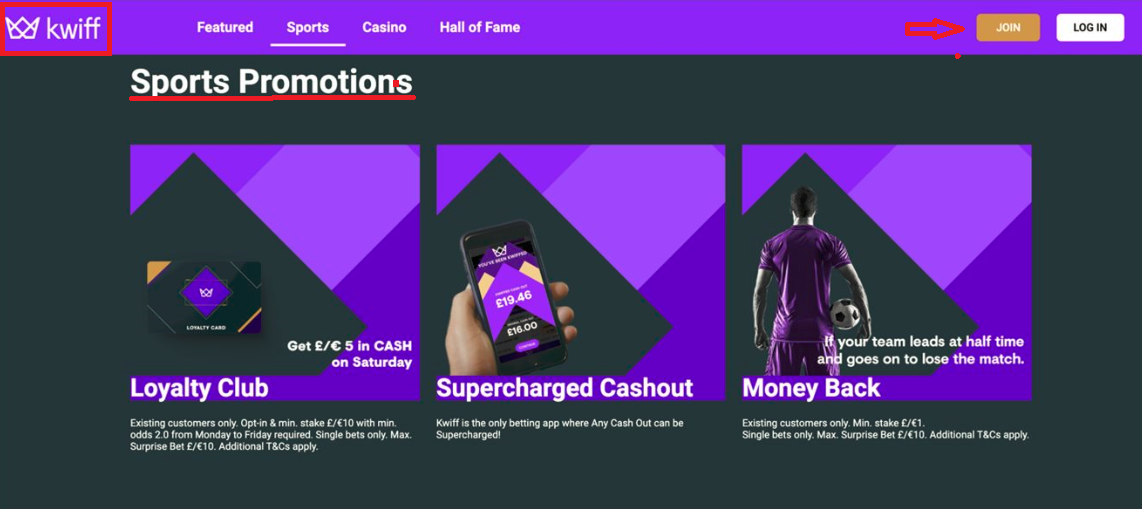Viewport: 1142px width, 509px height.
Task: Go to Hall of Fame tab
Action: click(480, 27)
